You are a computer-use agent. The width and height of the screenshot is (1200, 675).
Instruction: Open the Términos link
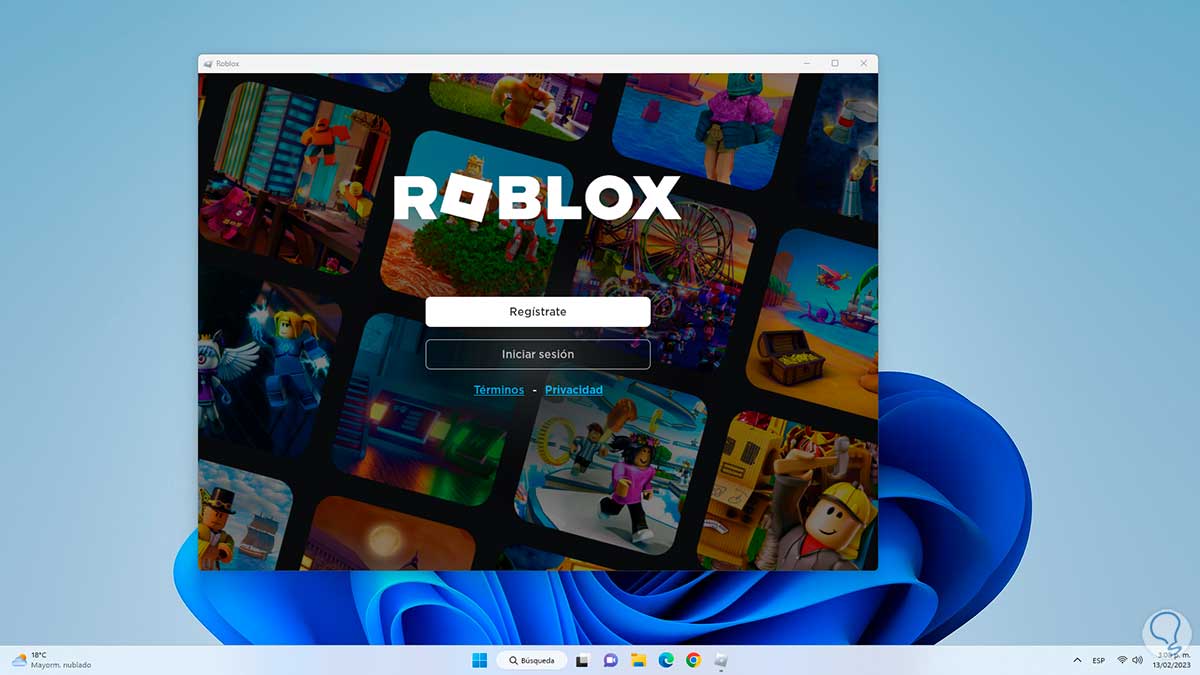pos(499,390)
